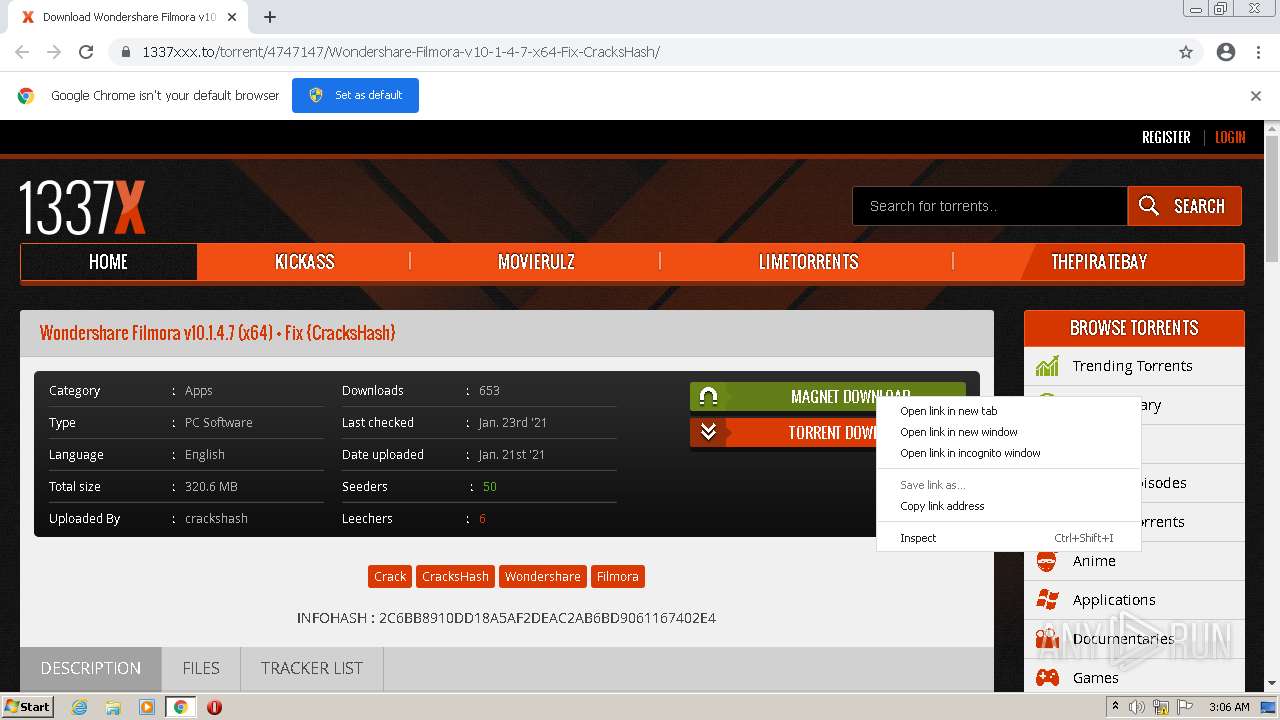Click the Applications category icon
The image size is (1280, 720).
tap(1047, 600)
